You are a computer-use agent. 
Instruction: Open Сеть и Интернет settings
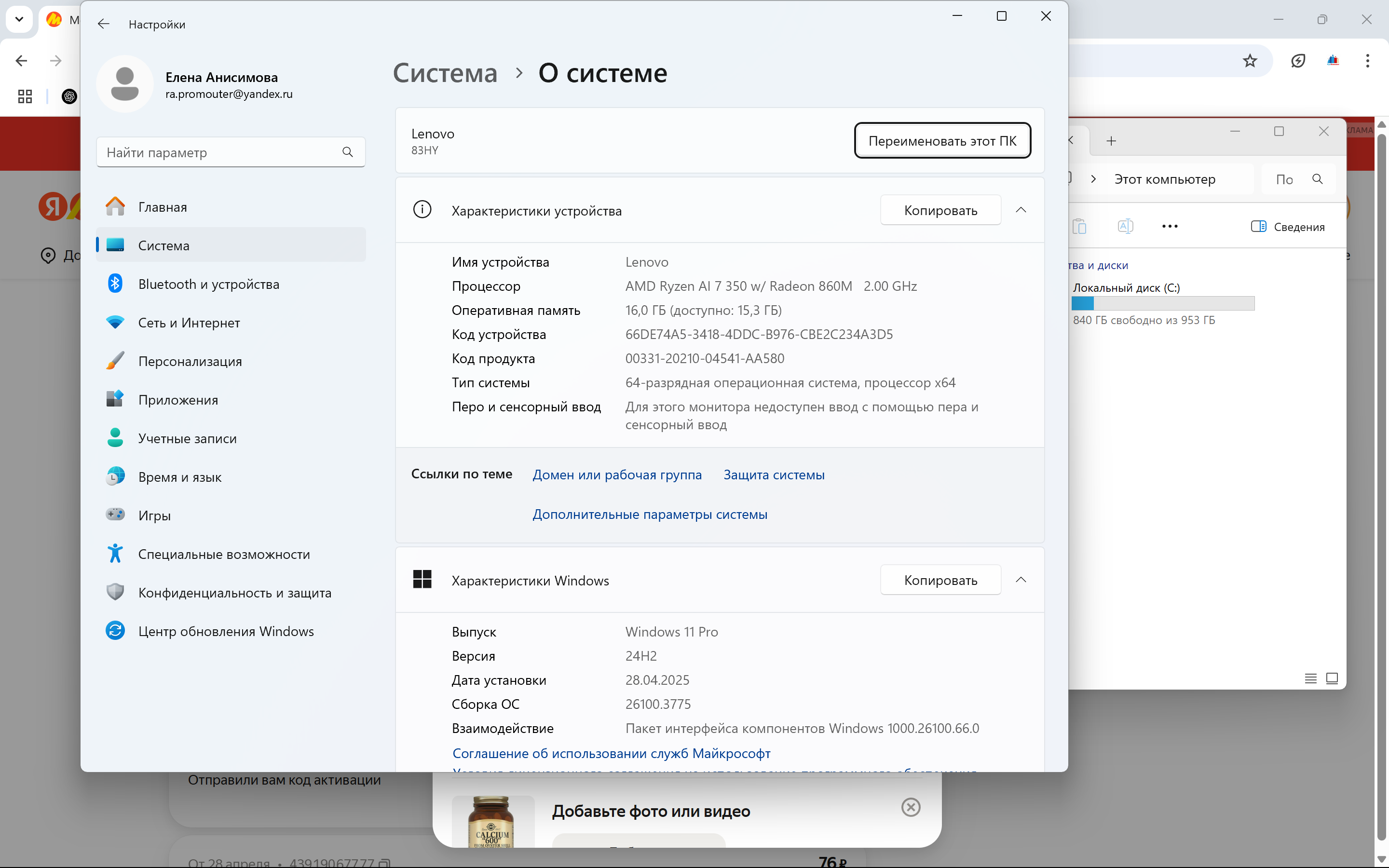click(x=189, y=323)
